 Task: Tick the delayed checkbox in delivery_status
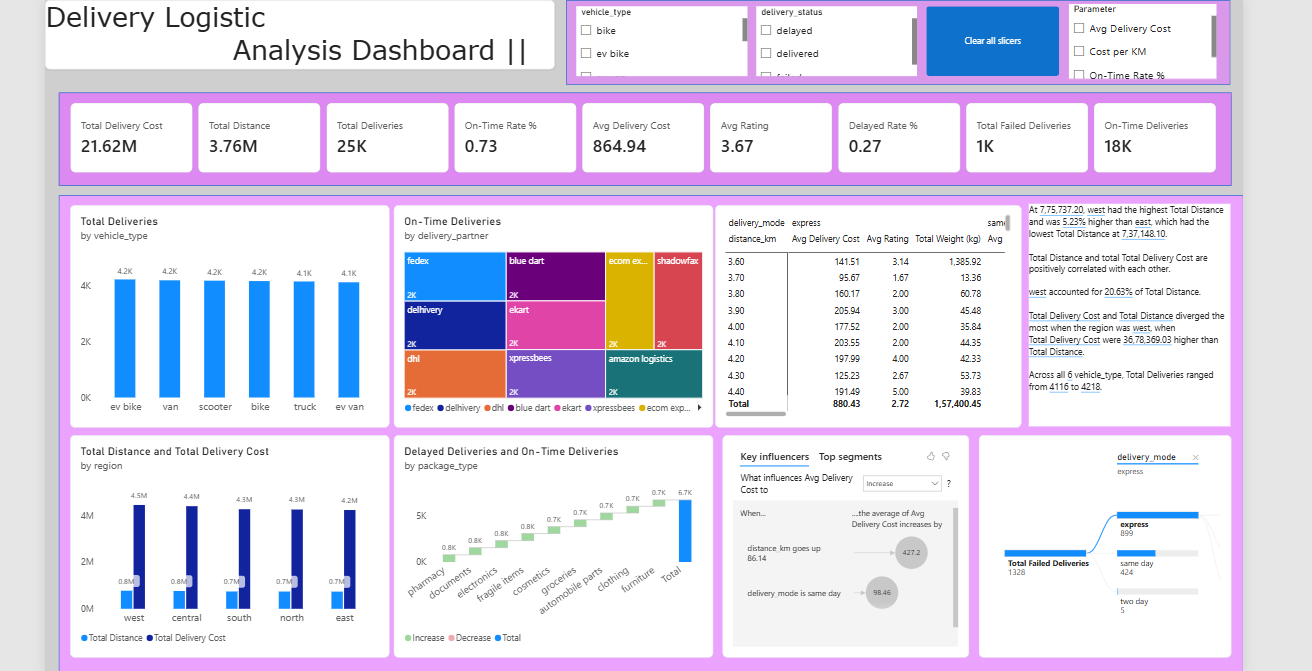766,31
